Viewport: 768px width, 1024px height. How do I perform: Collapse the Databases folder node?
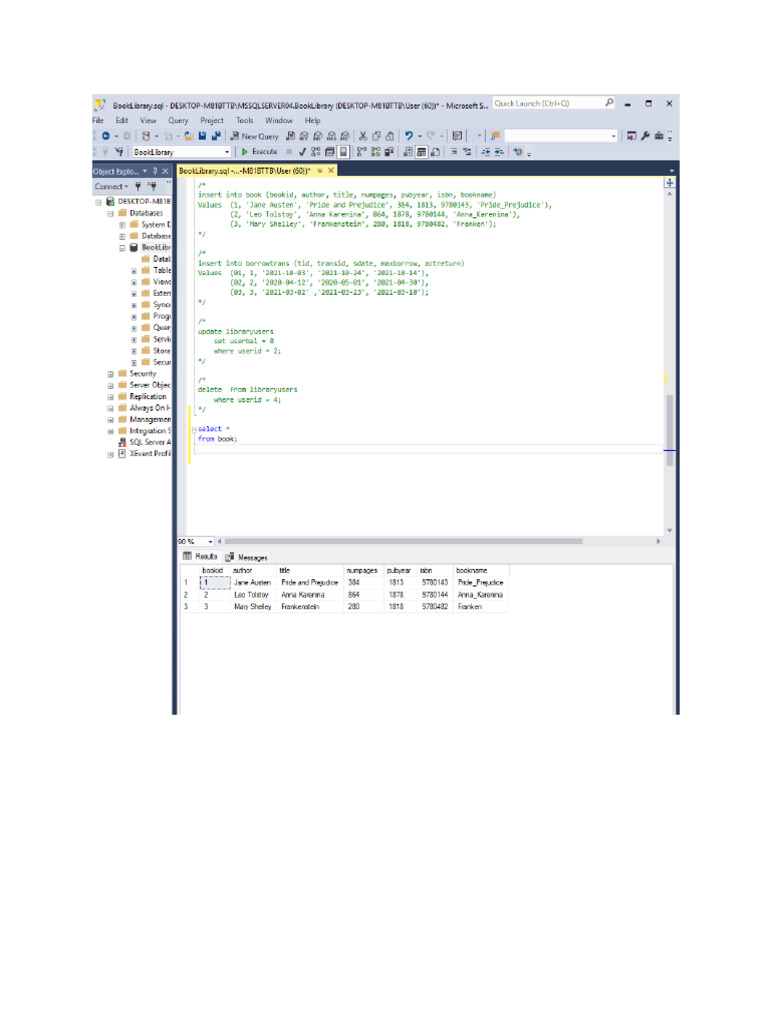coord(110,214)
